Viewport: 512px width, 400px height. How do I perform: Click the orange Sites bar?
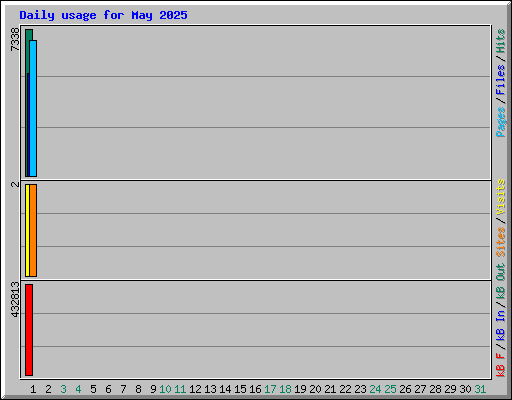coord(33,230)
